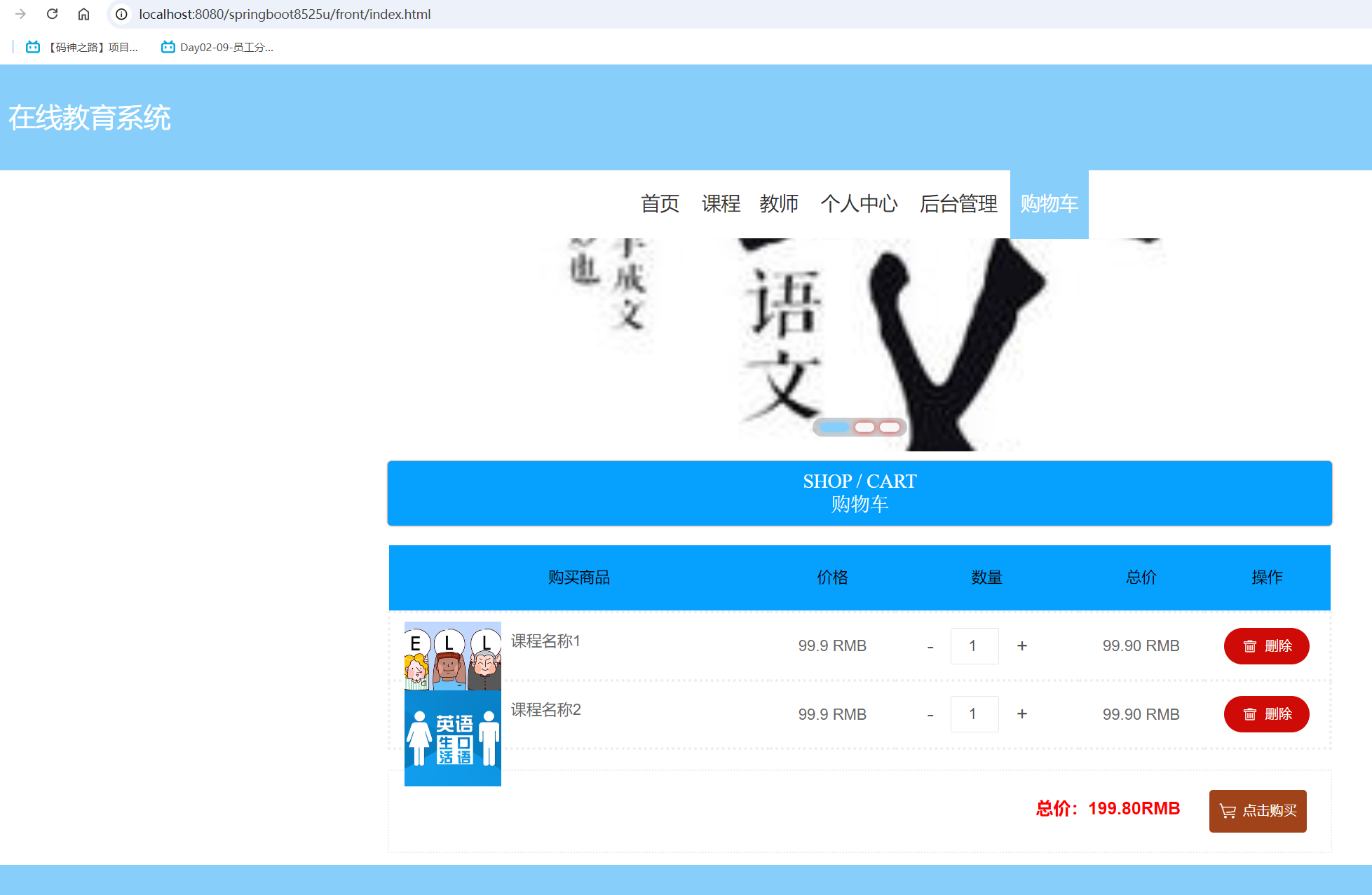This screenshot has height=895, width=1372.
Task: Increase quantity of 课程名称1 with plus
Action: coord(1021,646)
